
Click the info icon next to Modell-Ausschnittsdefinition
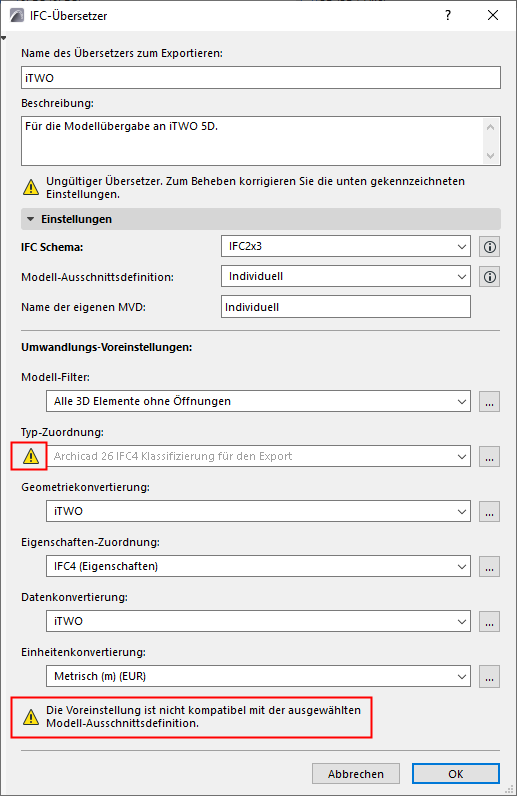[x=490, y=277]
